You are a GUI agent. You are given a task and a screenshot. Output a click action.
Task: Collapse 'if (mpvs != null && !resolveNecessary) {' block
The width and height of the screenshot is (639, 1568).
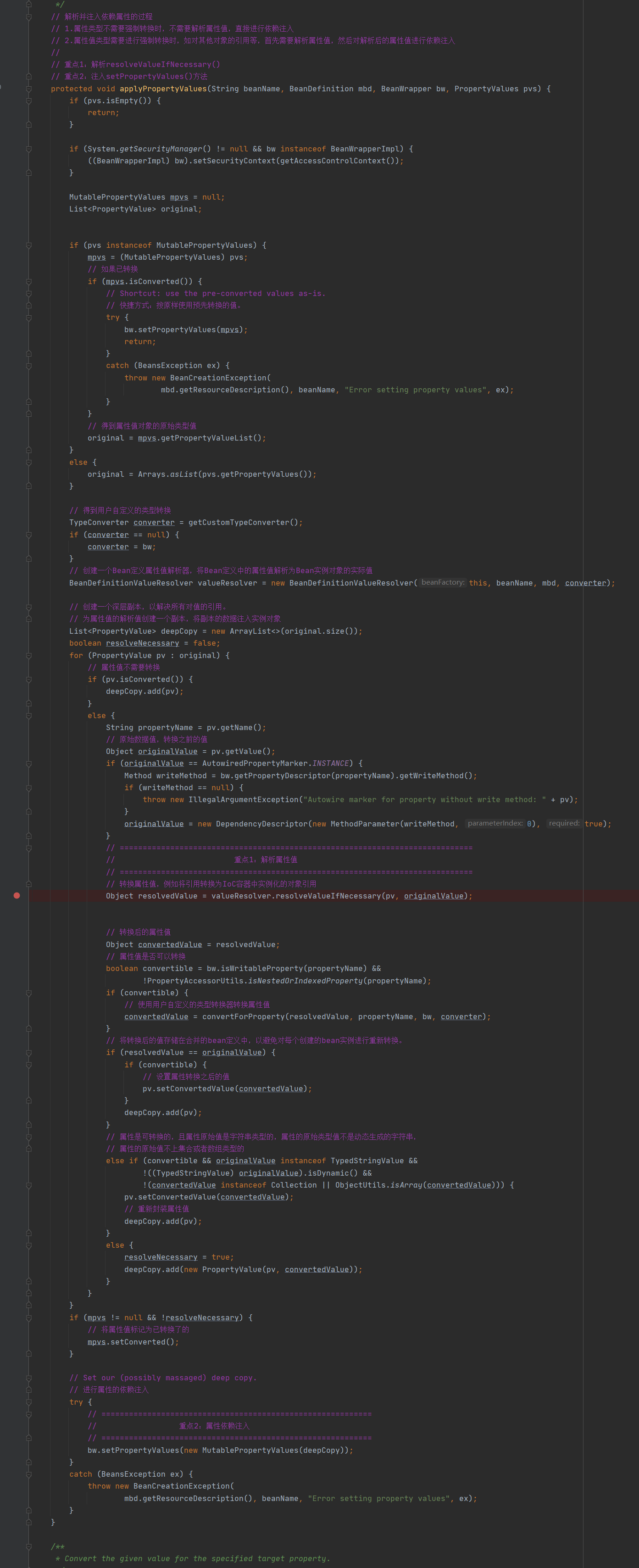point(28,1318)
